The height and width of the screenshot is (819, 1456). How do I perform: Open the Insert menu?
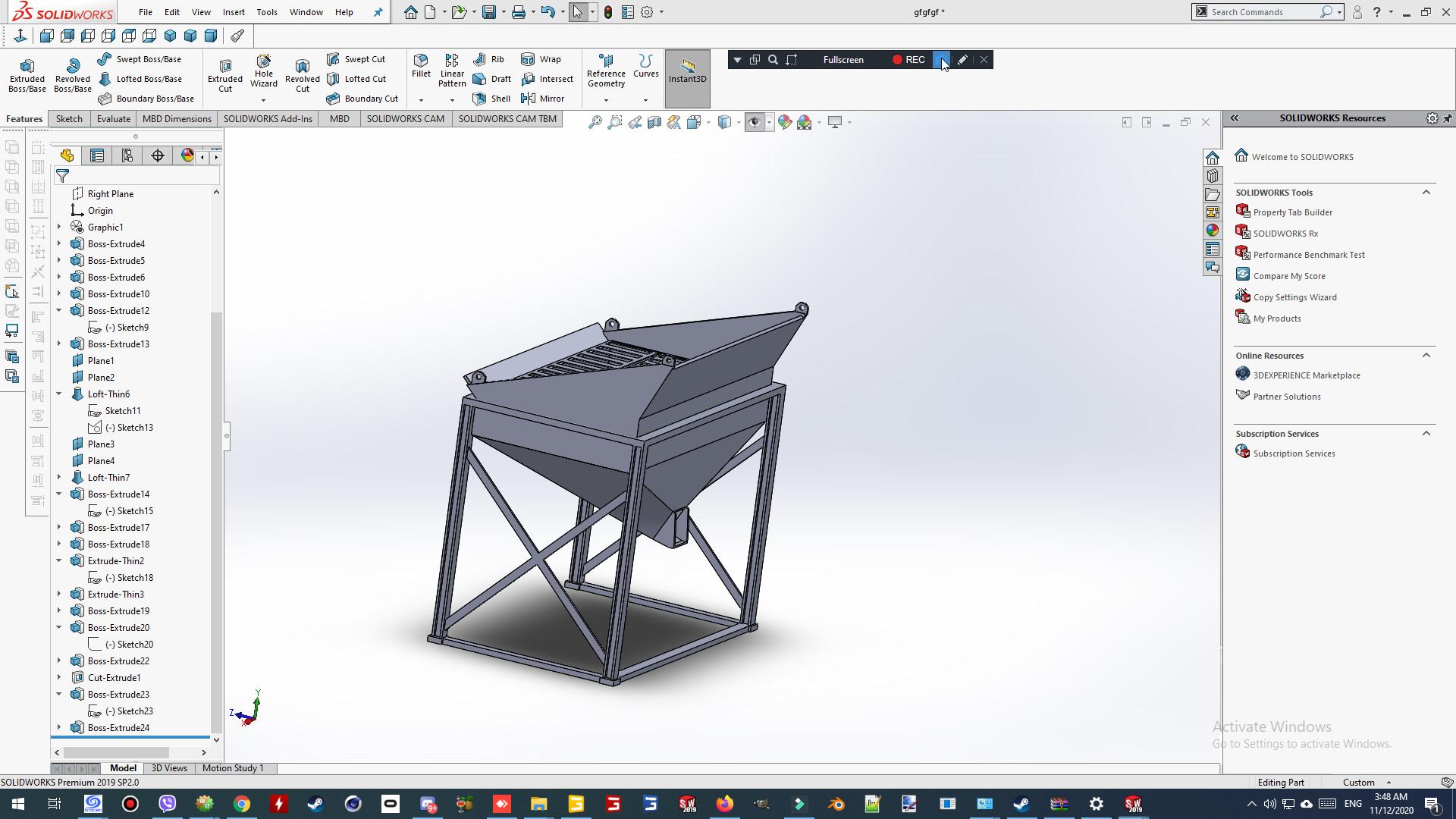point(234,12)
